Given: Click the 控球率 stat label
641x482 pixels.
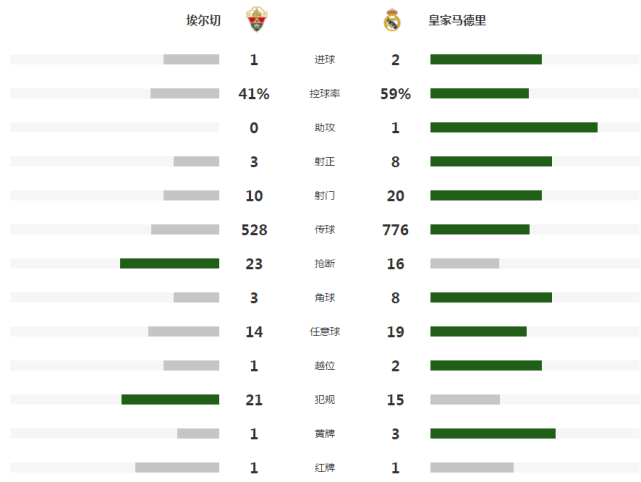Looking at the screenshot, I should point(325,94).
